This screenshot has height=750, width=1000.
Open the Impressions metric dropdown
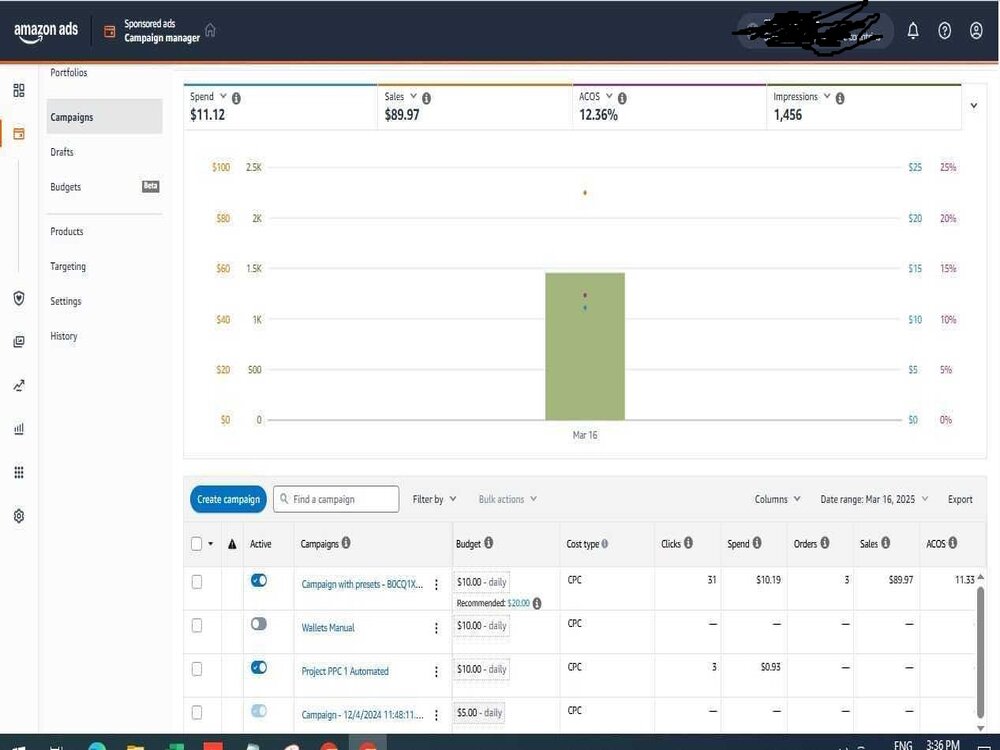(827, 96)
